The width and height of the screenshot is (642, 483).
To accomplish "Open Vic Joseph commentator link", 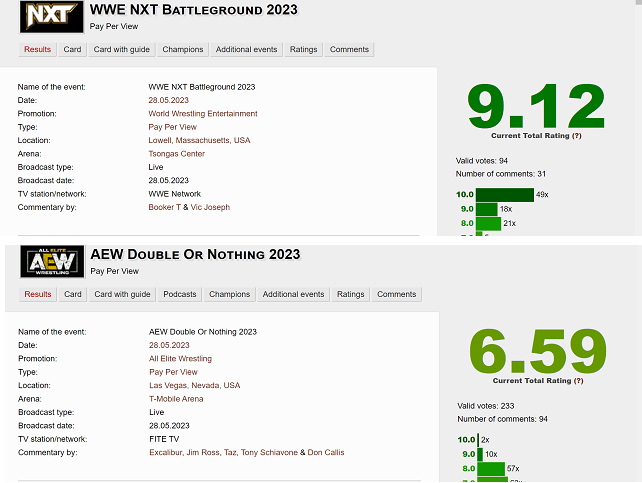I will pos(210,208).
